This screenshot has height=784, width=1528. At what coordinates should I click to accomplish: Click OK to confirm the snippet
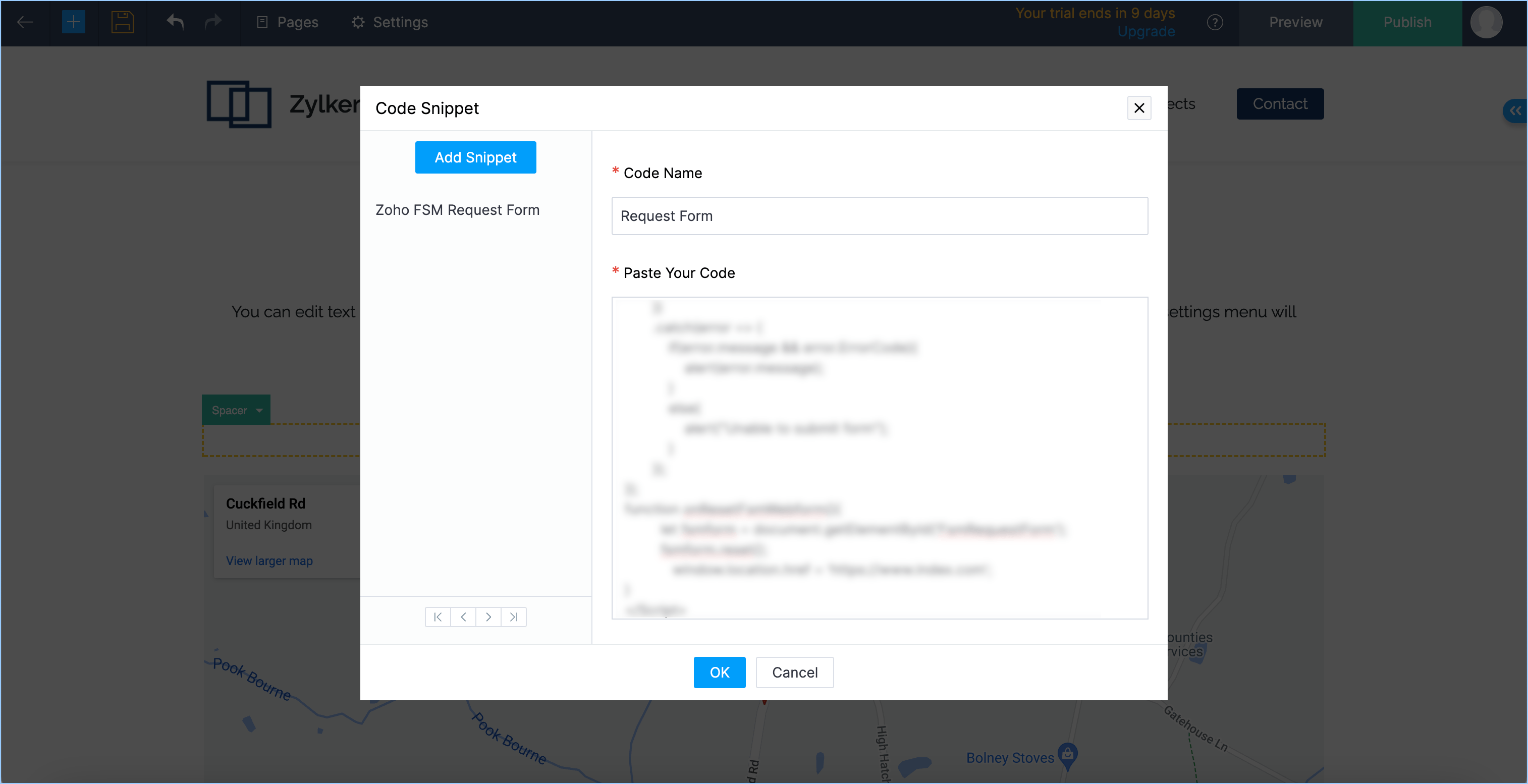(x=719, y=673)
